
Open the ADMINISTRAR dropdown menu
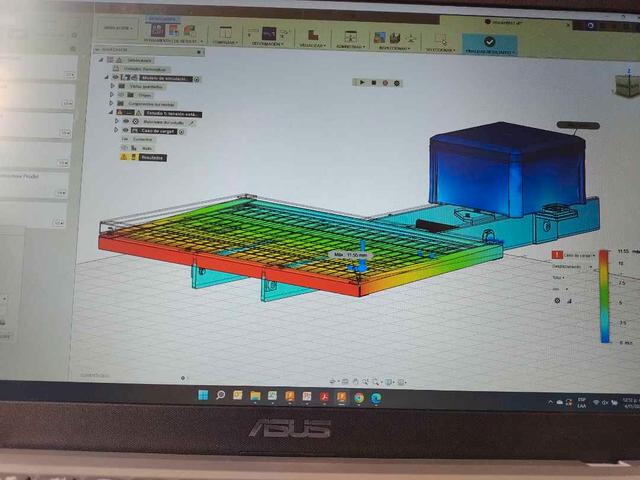pos(351,47)
